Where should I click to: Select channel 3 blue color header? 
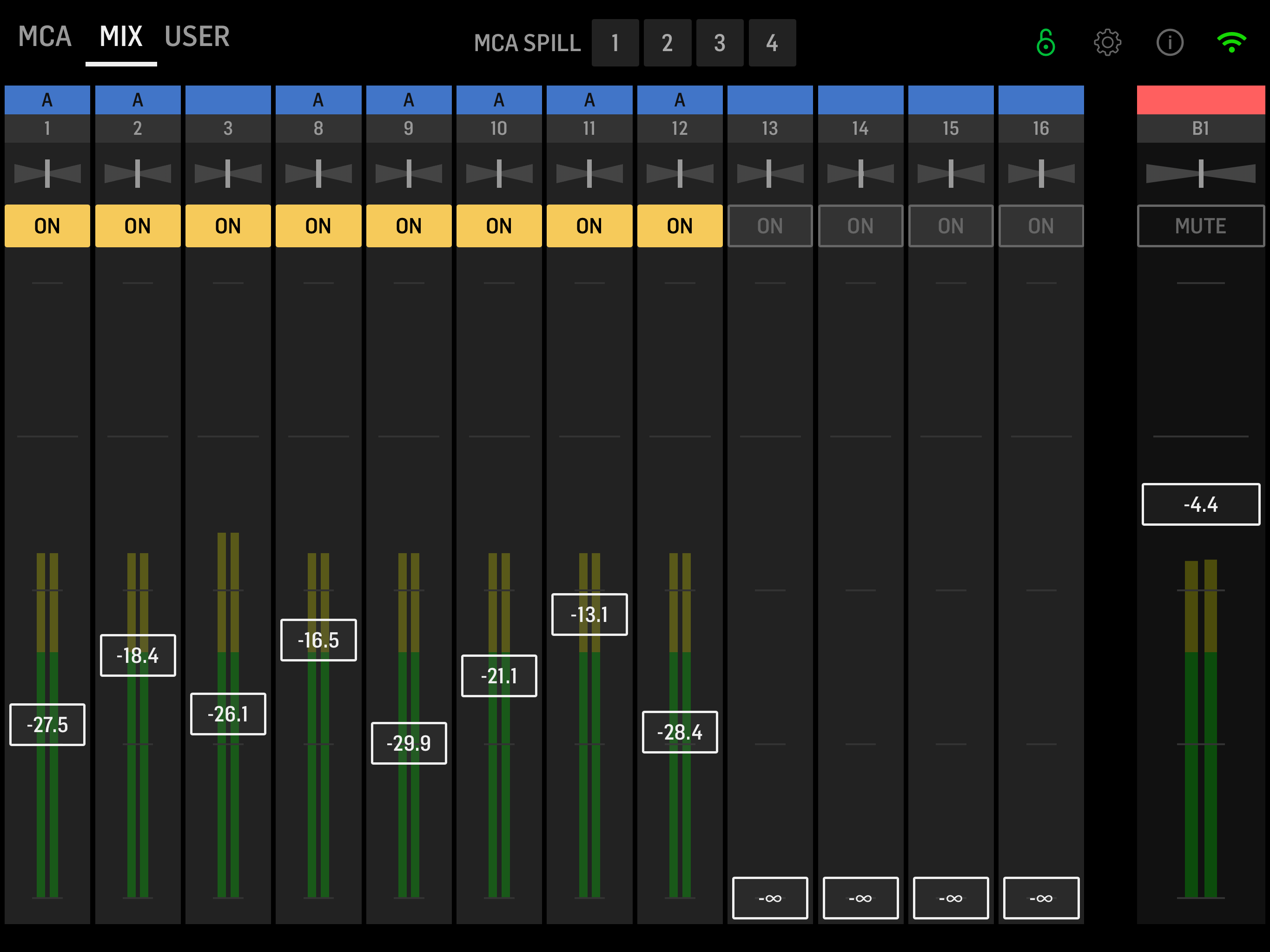pyautogui.click(x=228, y=100)
